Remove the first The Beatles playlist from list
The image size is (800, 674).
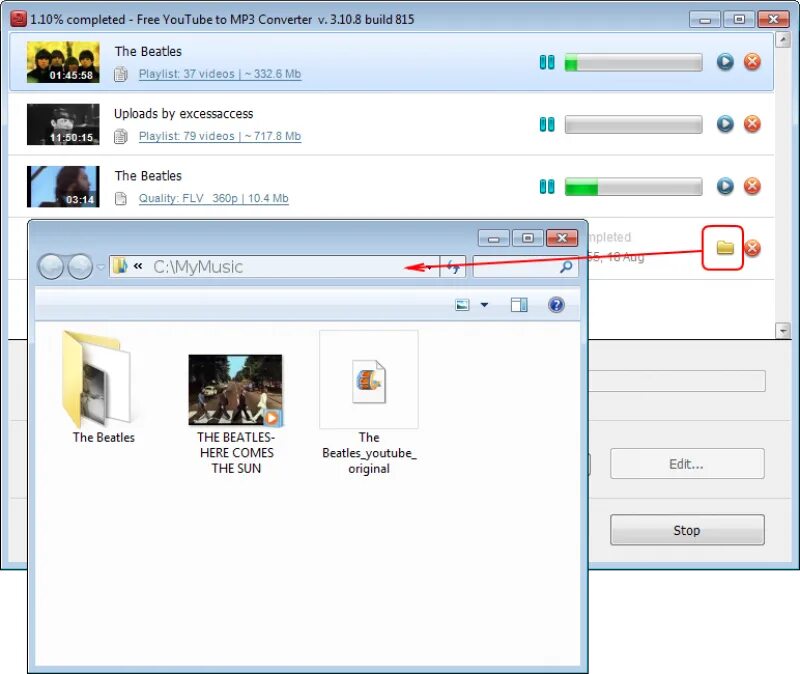point(752,62)
